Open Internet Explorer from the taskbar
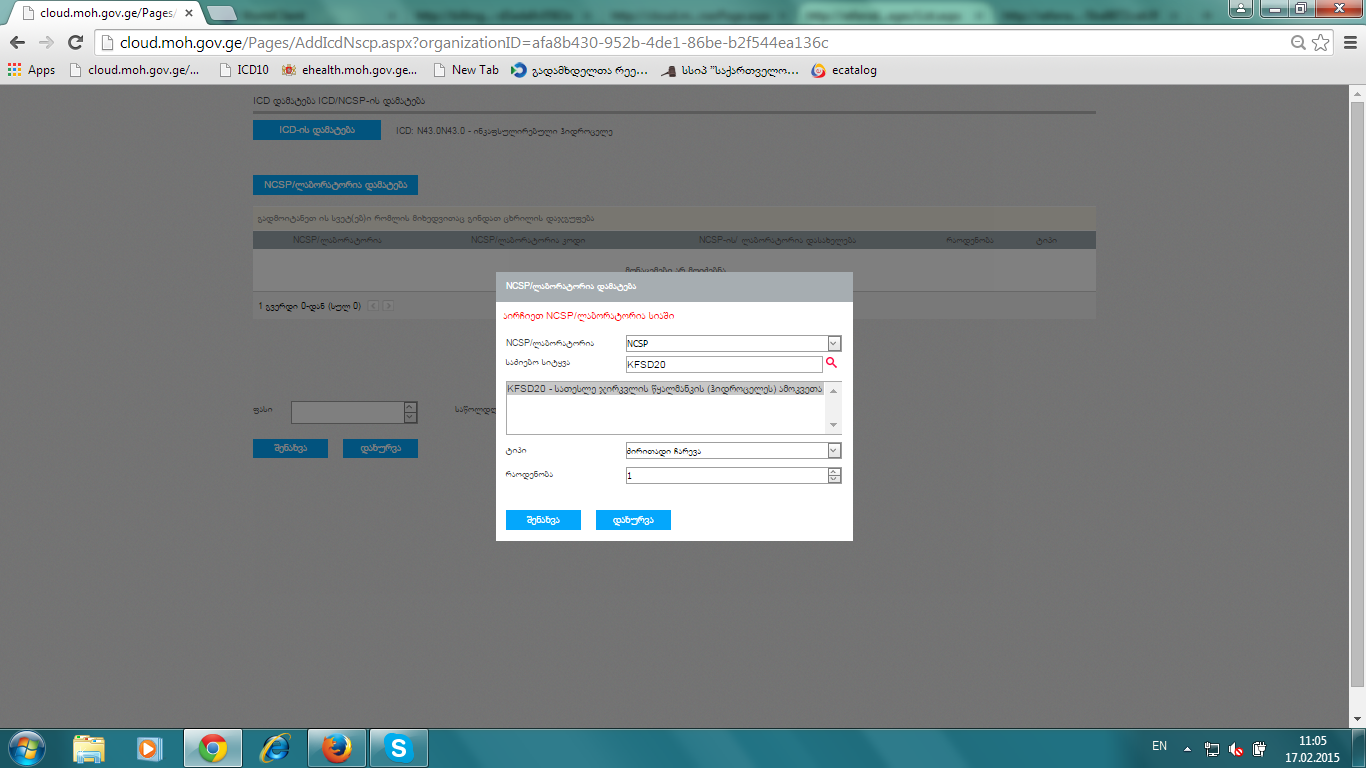This screenshot has height=768, width=1366. (275, 748)
